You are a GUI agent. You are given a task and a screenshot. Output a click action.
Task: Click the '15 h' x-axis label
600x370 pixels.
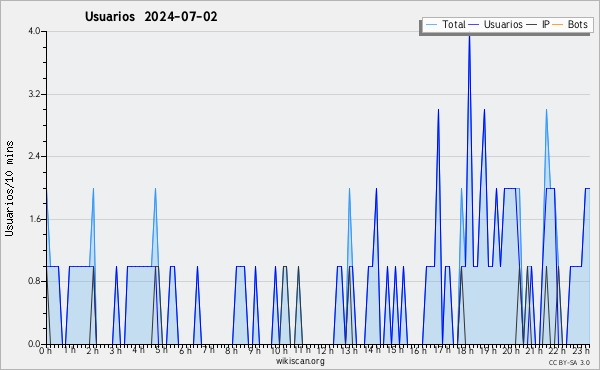[395, 350]
